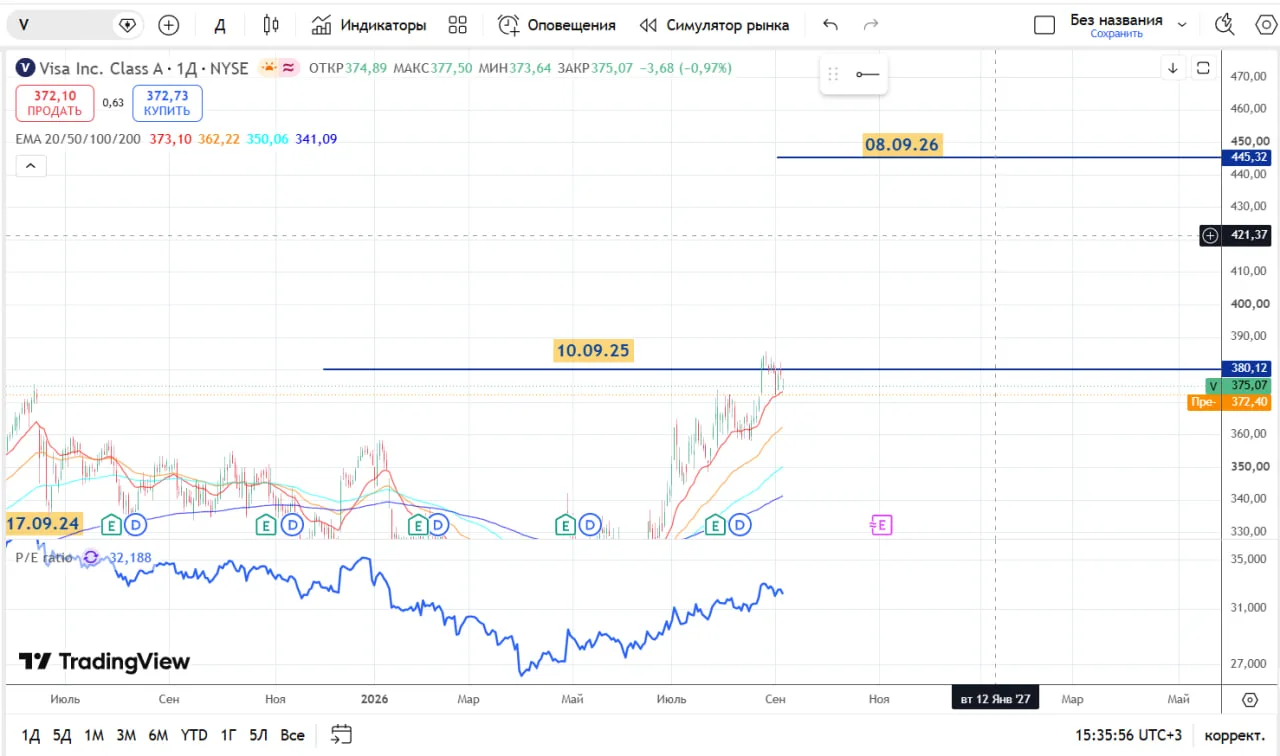Image resolution: width=1280 pixels, height=756 pixels.
Task: Click the ПРОДАТЬ 372,10 button
Action: [x=55, y=102]
